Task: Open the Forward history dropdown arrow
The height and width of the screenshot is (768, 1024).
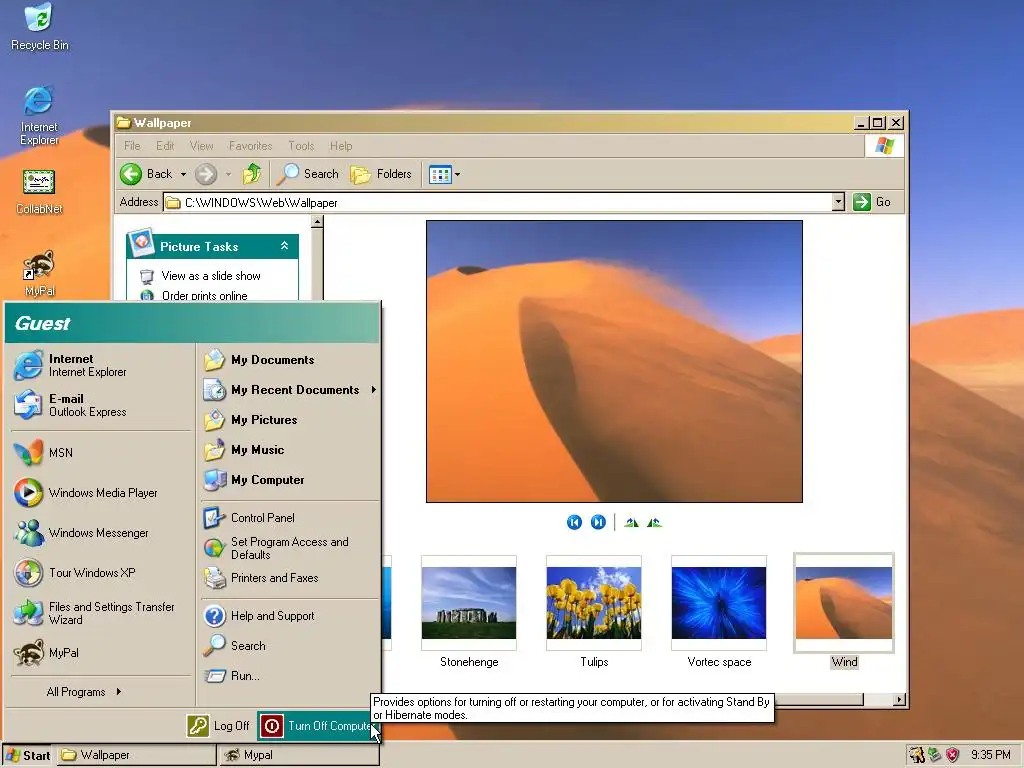Action: click(228, 174)
